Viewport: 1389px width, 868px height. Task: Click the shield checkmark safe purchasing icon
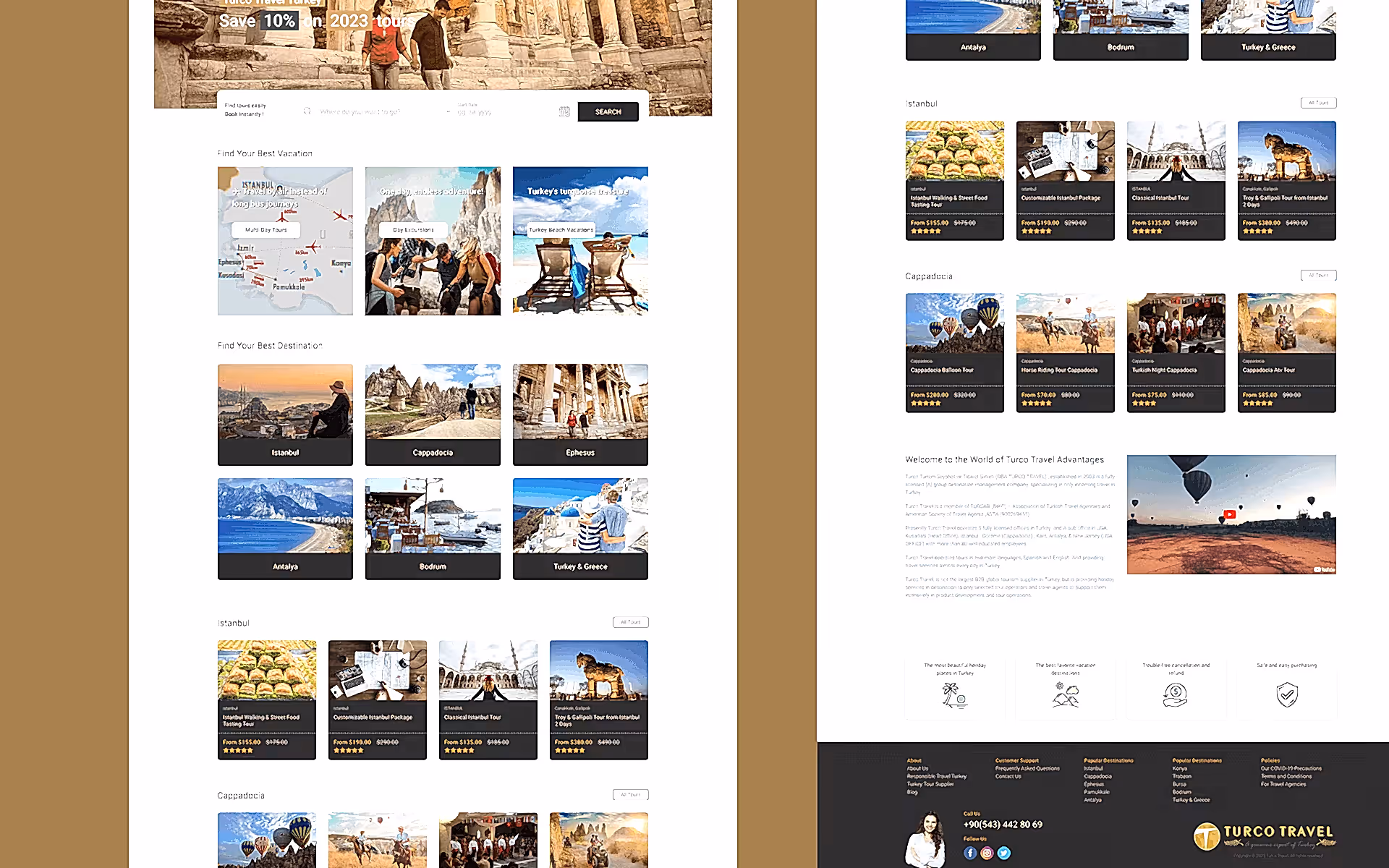pyautogui.click(x=1287, y=695)
